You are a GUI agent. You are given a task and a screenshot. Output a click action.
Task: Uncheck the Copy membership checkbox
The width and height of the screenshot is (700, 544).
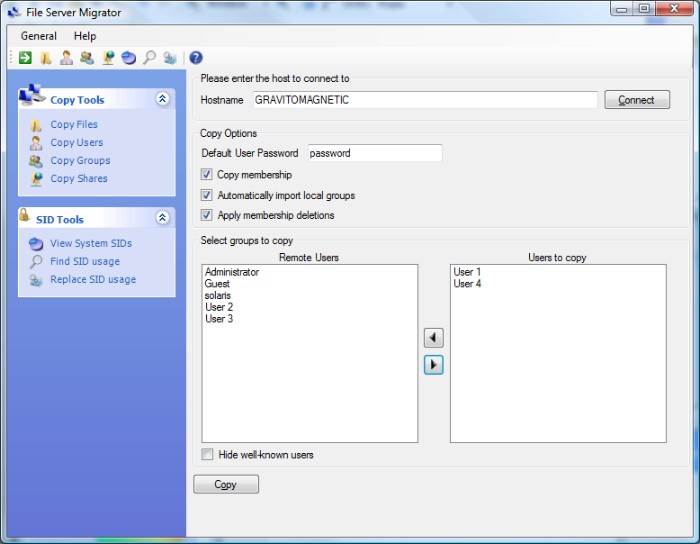207,175
